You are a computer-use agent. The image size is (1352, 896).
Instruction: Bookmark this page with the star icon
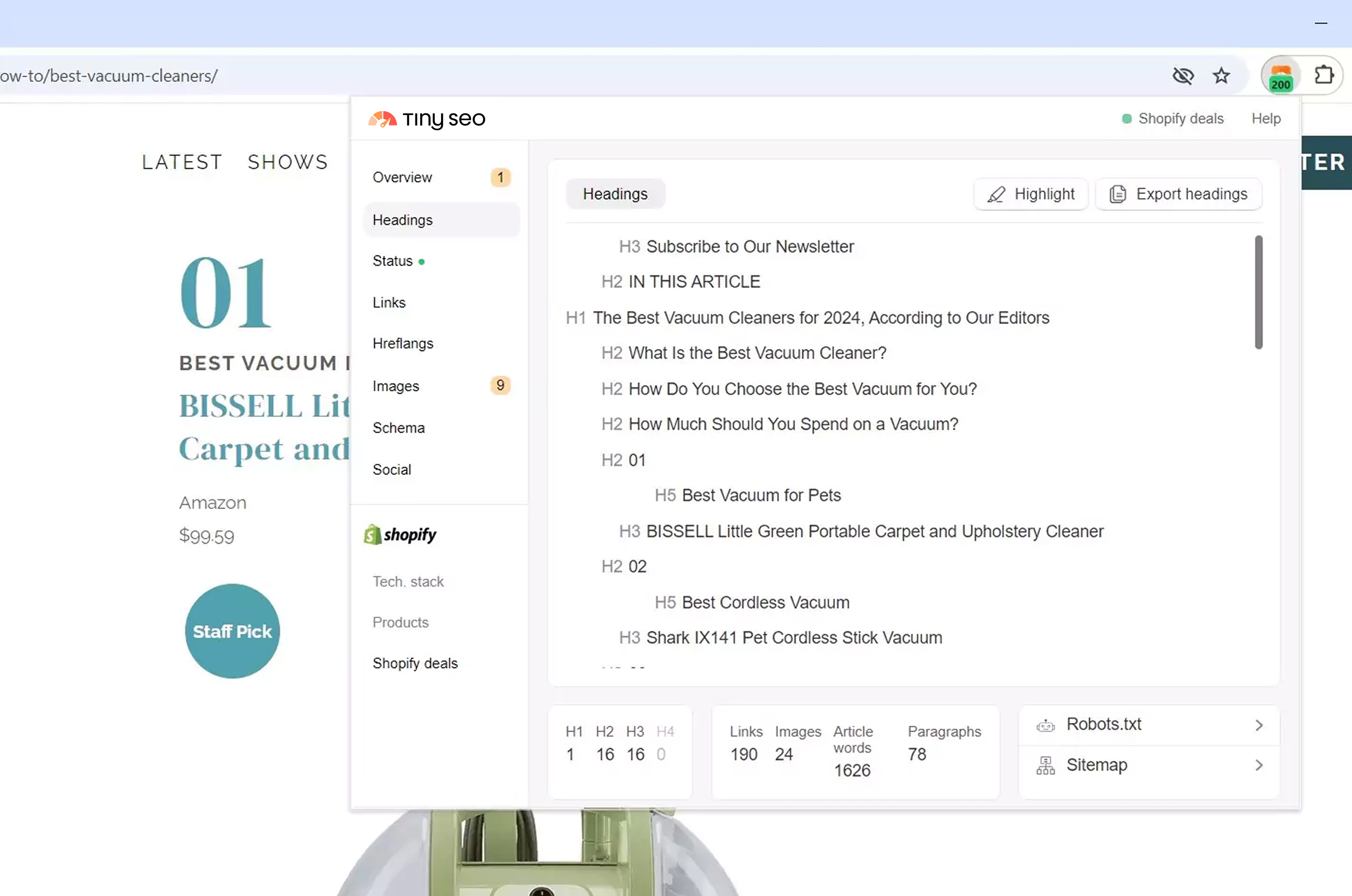(1221, 75)
